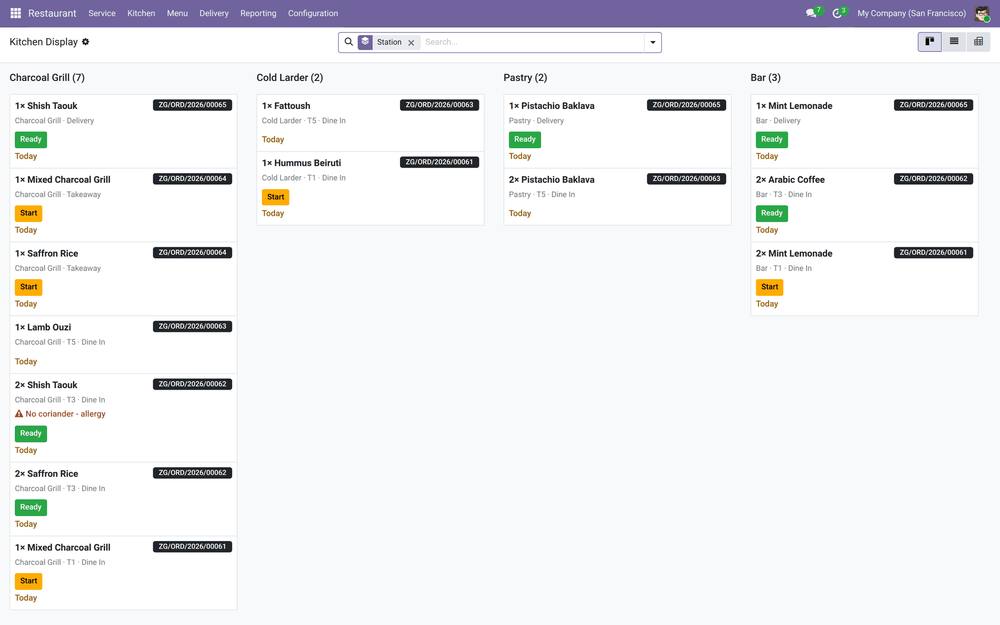
Task: Click Ready on 2× Shish Taouk card
Action: [31, 434]
